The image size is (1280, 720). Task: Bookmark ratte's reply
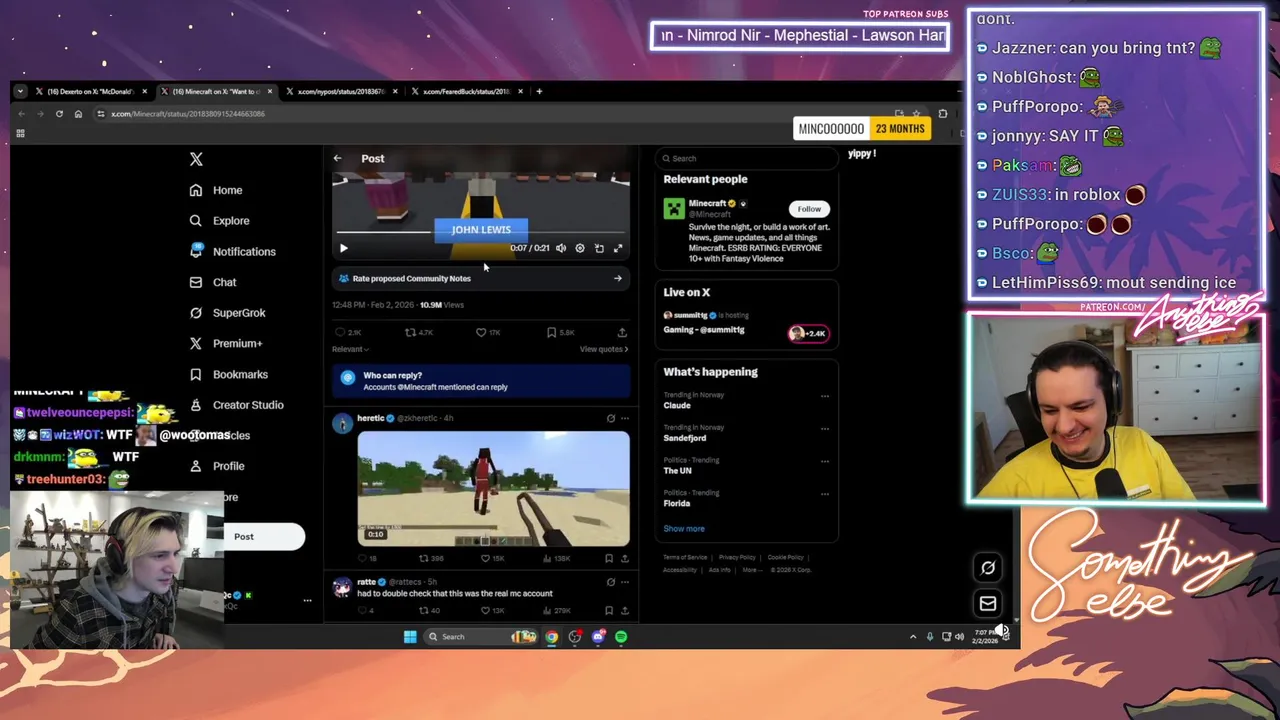point(609,610)
